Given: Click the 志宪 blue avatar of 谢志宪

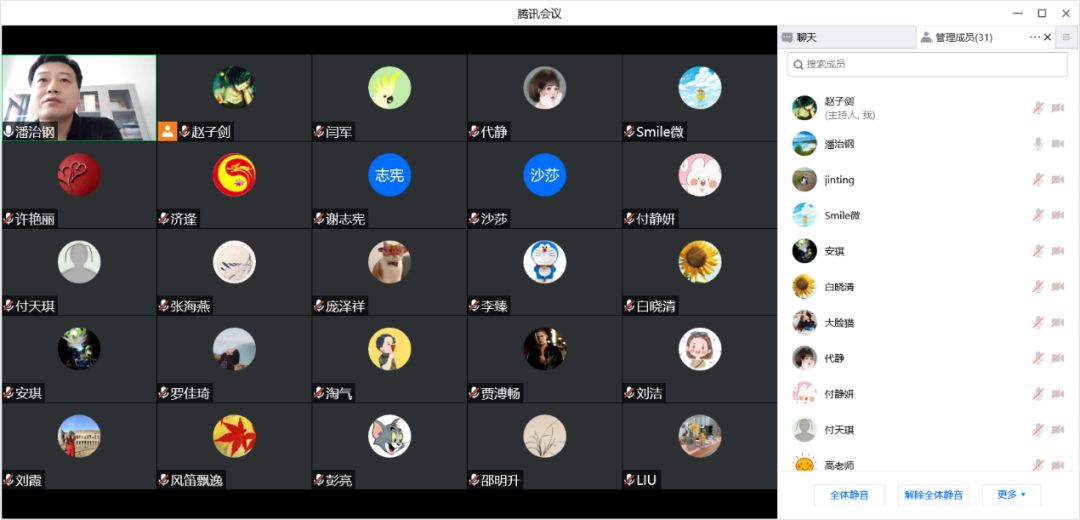Looking at the screenshot, I should 389,175.
